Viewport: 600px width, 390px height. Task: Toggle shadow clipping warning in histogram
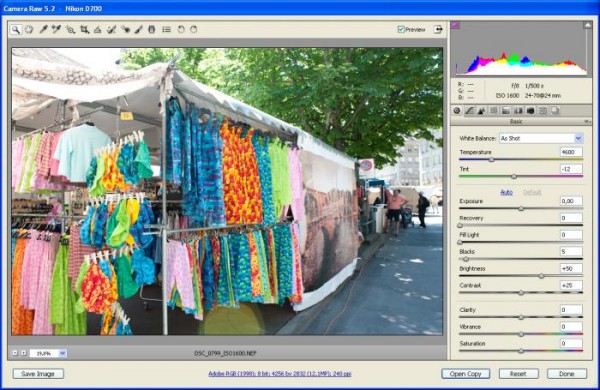click(x=455, y=26)
